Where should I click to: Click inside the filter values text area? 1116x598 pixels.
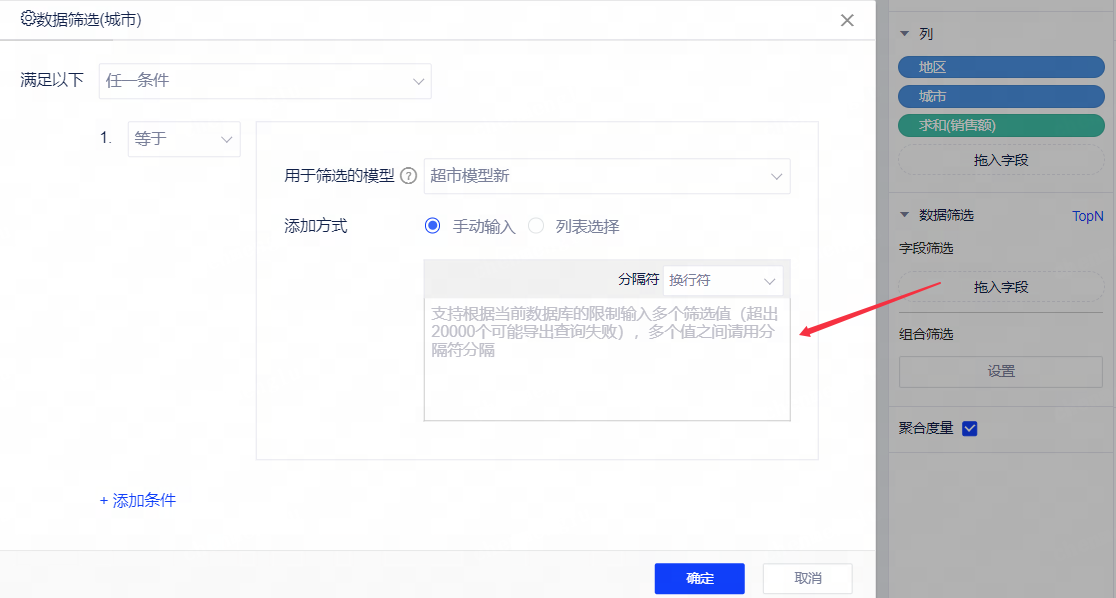[606, 370]
